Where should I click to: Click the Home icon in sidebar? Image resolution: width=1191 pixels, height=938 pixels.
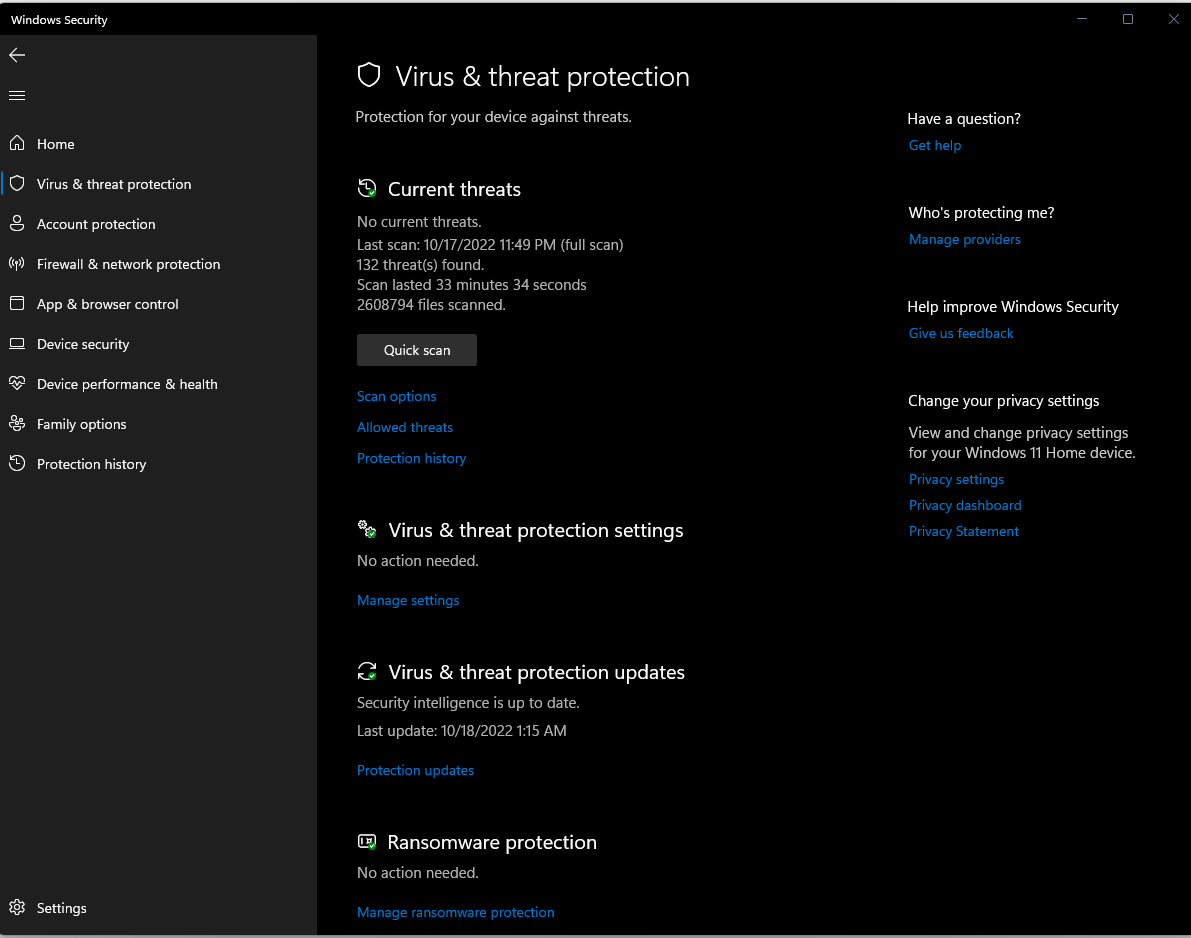click(x=17, y=144)
